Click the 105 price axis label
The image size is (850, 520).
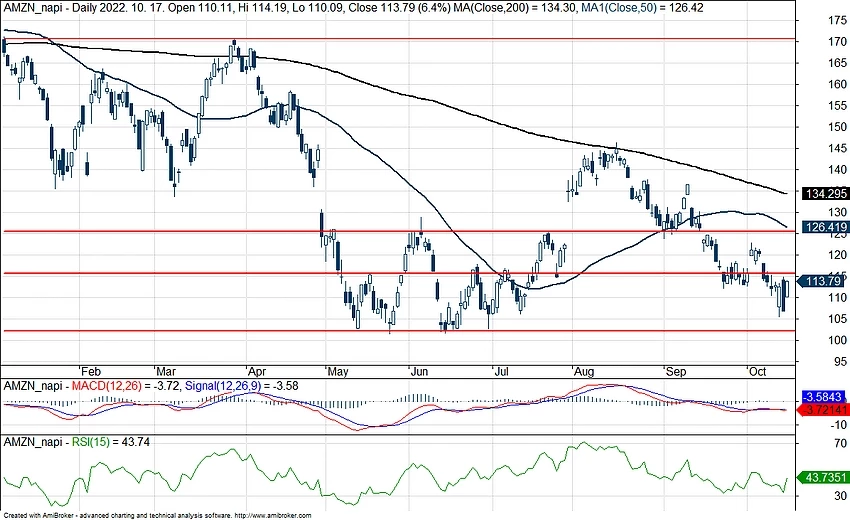838,319
